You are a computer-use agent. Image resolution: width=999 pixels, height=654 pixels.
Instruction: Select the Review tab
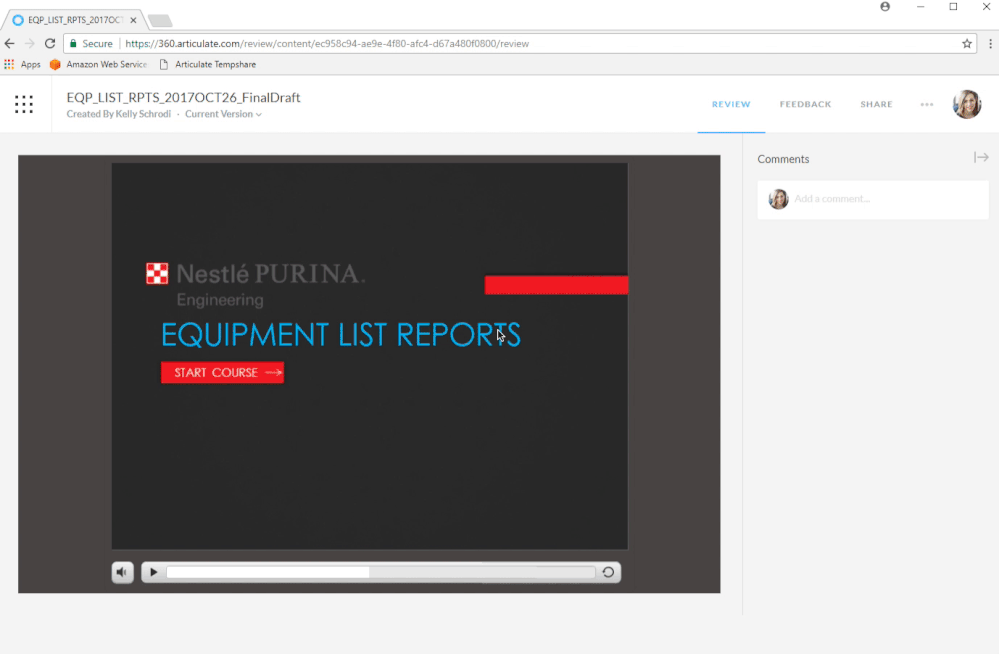(x=731, y=104)
